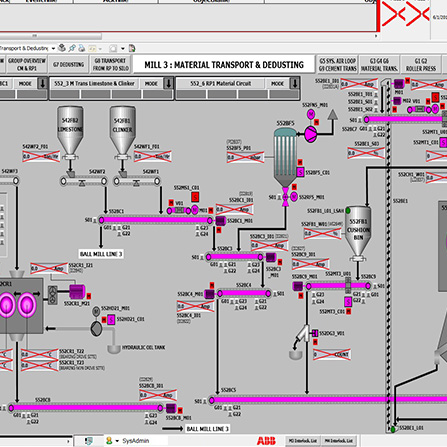
Task: Switch to G3 G4 G6 Material Trans.
Action: coord(379,64)
